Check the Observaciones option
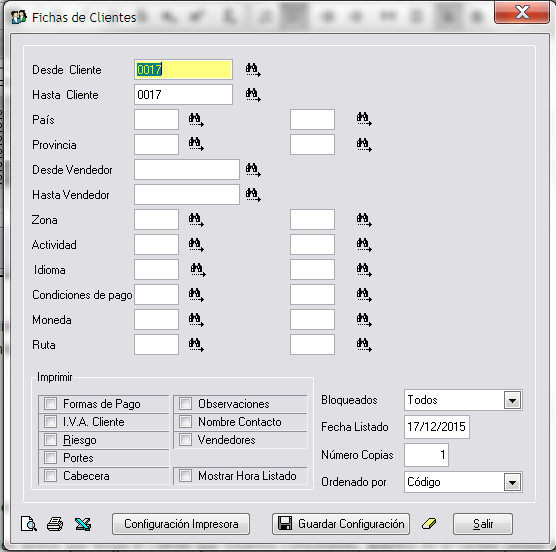This screenshot has width=556, height=552. coord(185,403)
